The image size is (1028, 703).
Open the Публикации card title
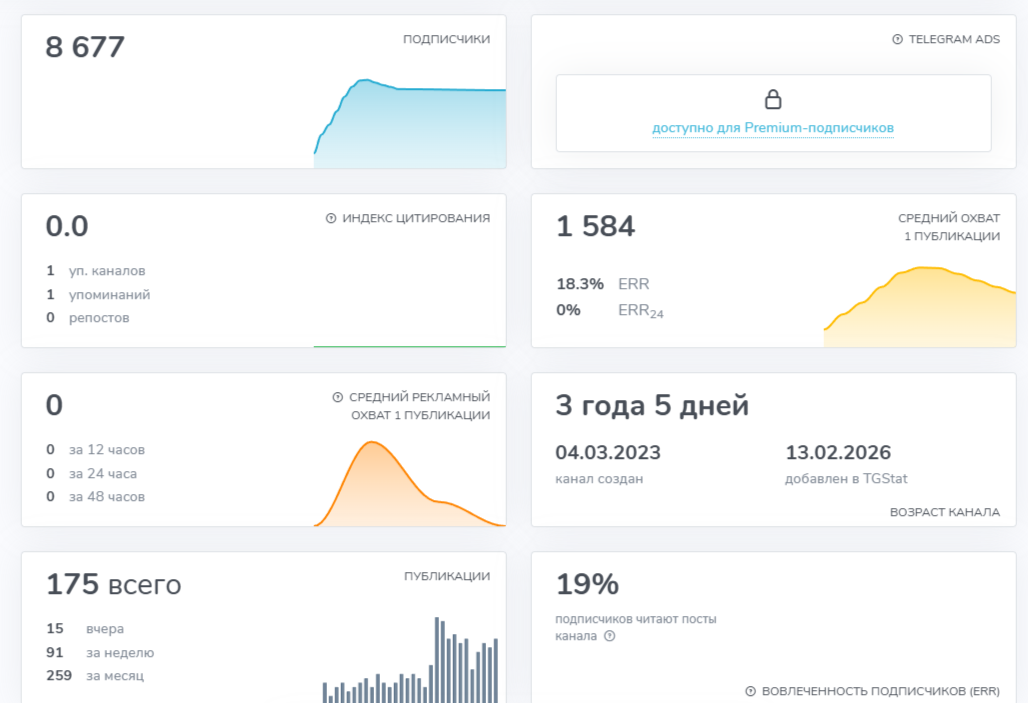point(447,576)
